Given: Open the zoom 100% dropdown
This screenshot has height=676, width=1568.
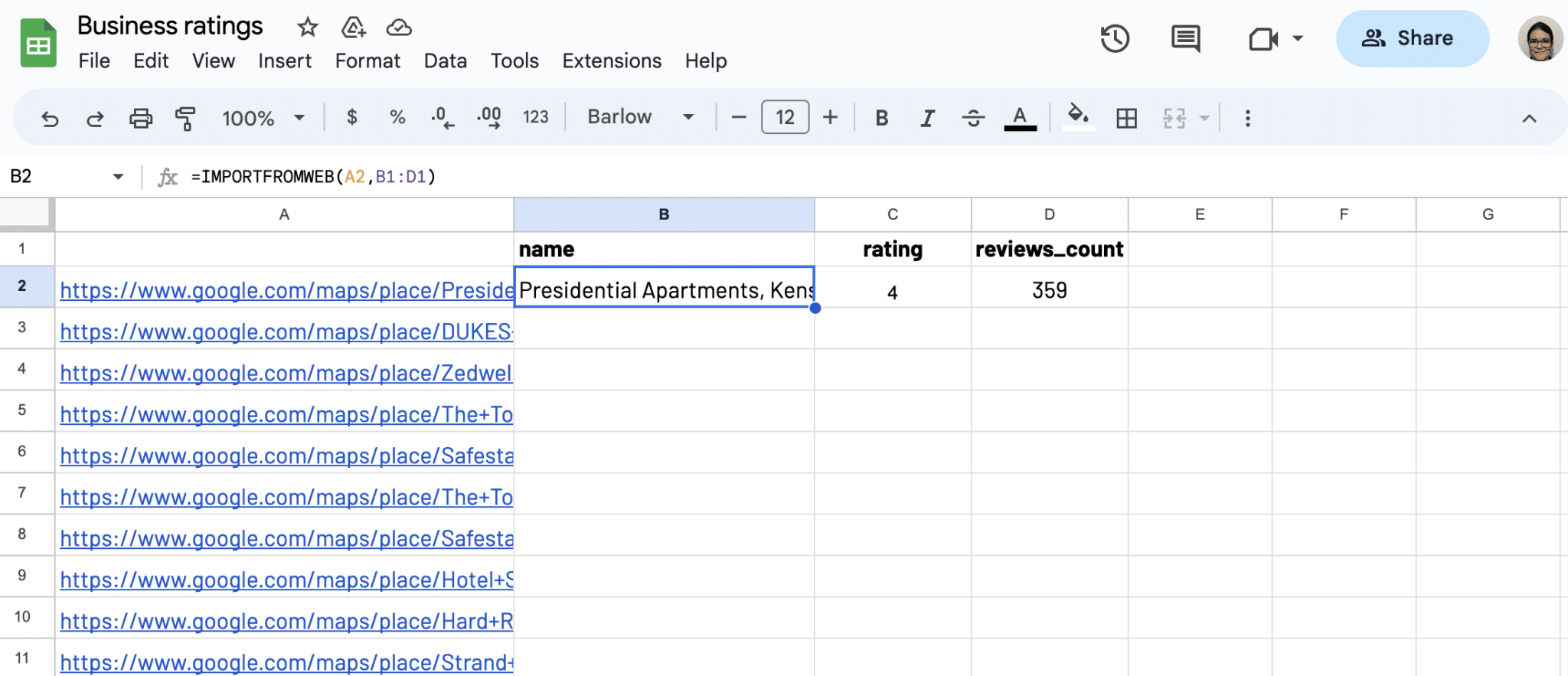Looking at the screenshot, I should click(x=263, y=118).
